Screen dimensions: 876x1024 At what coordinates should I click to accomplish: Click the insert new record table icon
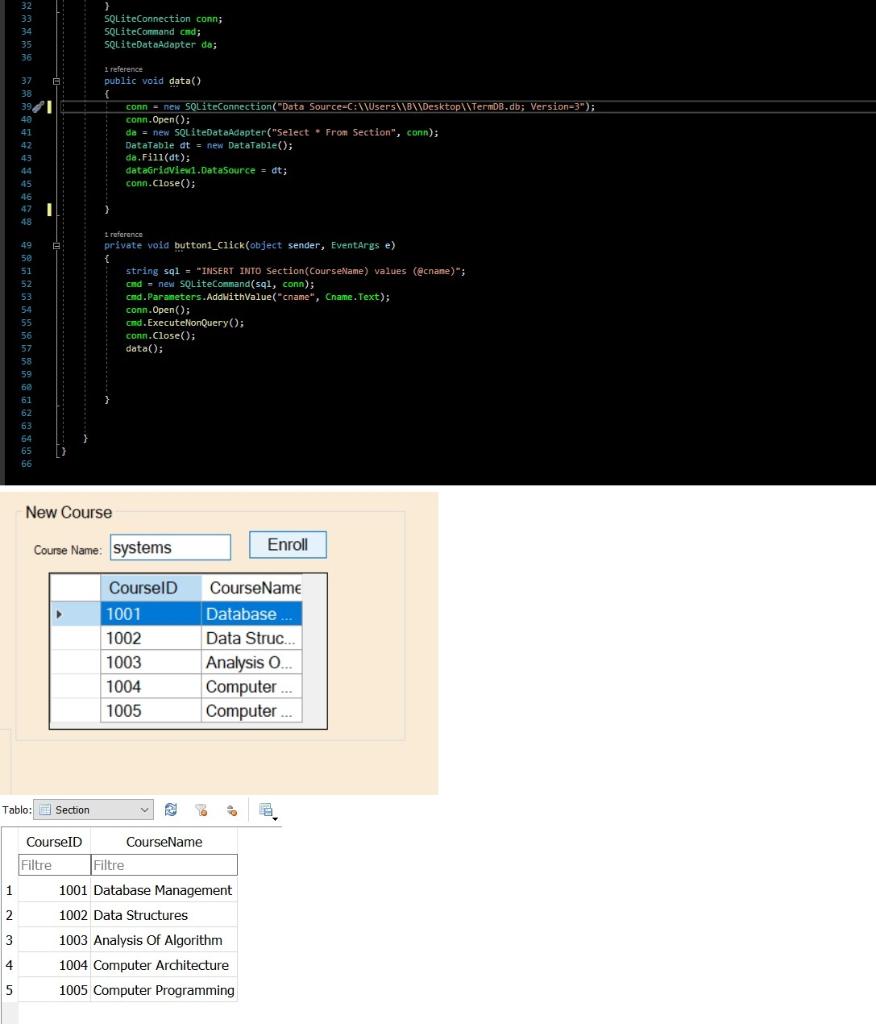(264, 808)
